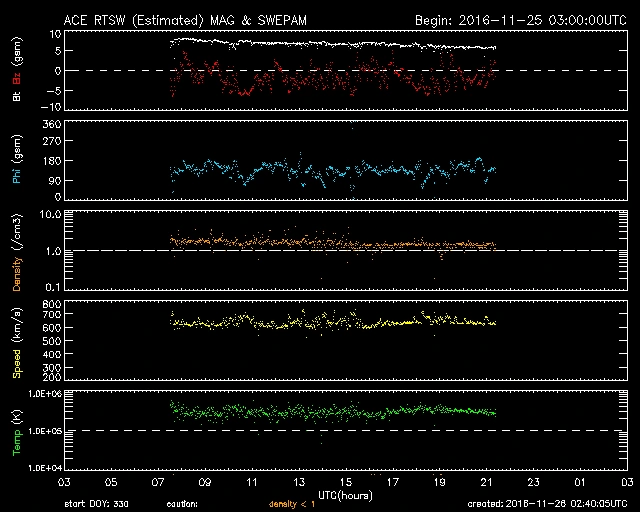The width and height of the screenshot is (640, 512).
Task: Click the chart title 'ACE RTSW (Estimated) MAG & SWEPAM'
Action: [185, 20]
